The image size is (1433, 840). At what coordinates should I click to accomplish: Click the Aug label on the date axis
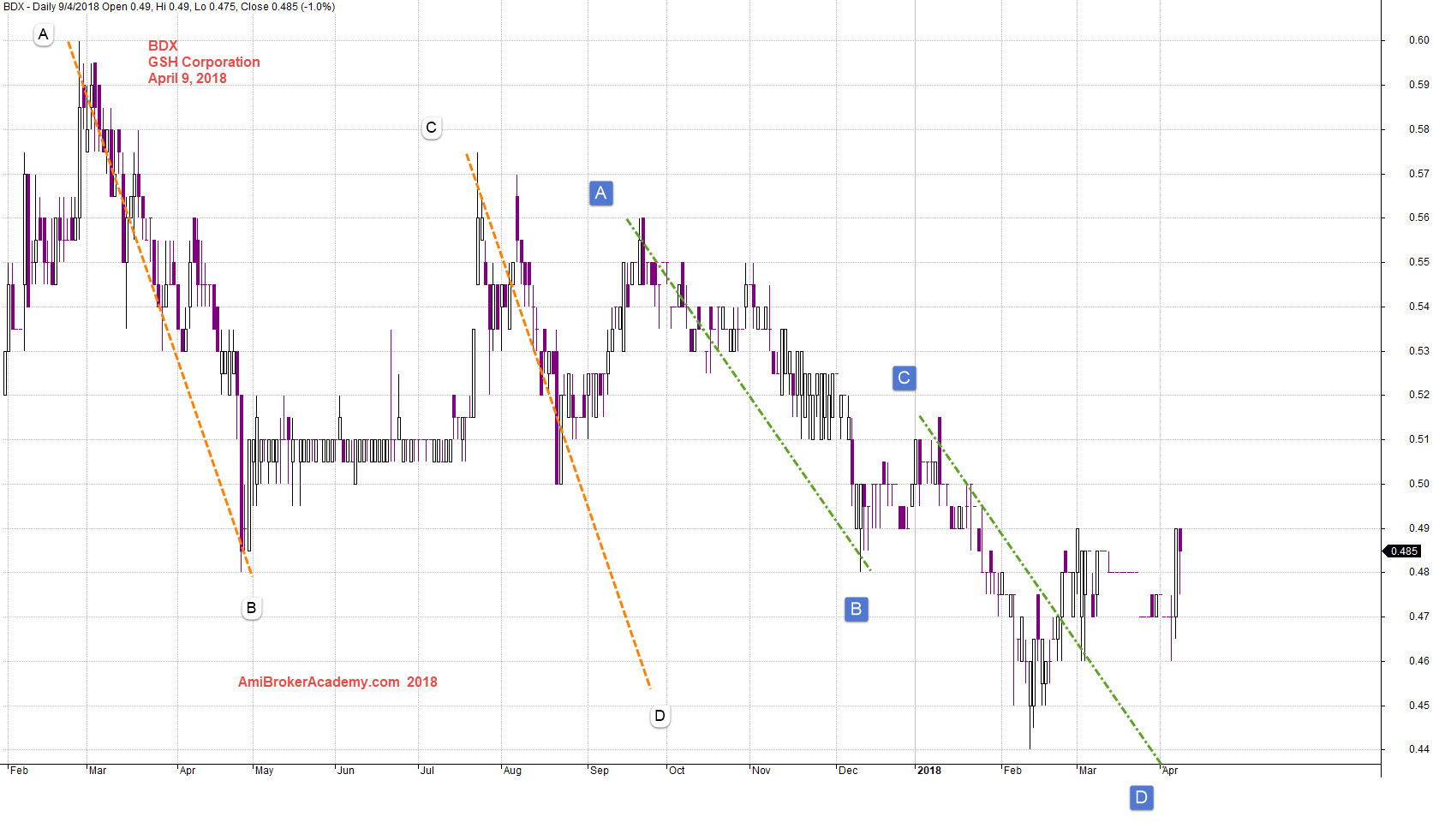coord(512,771)
